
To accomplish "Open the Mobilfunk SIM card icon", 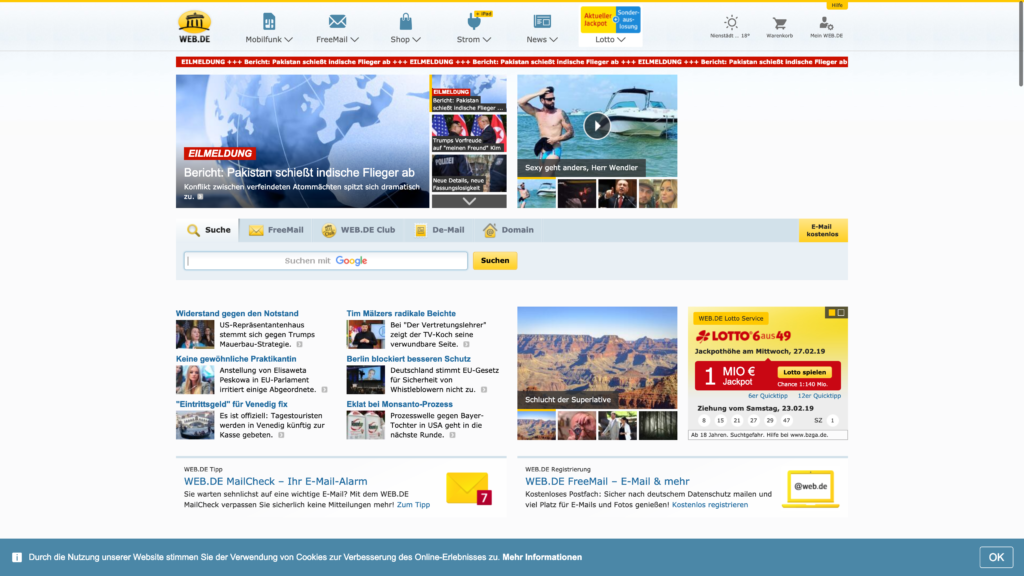I will coord(269,21).
